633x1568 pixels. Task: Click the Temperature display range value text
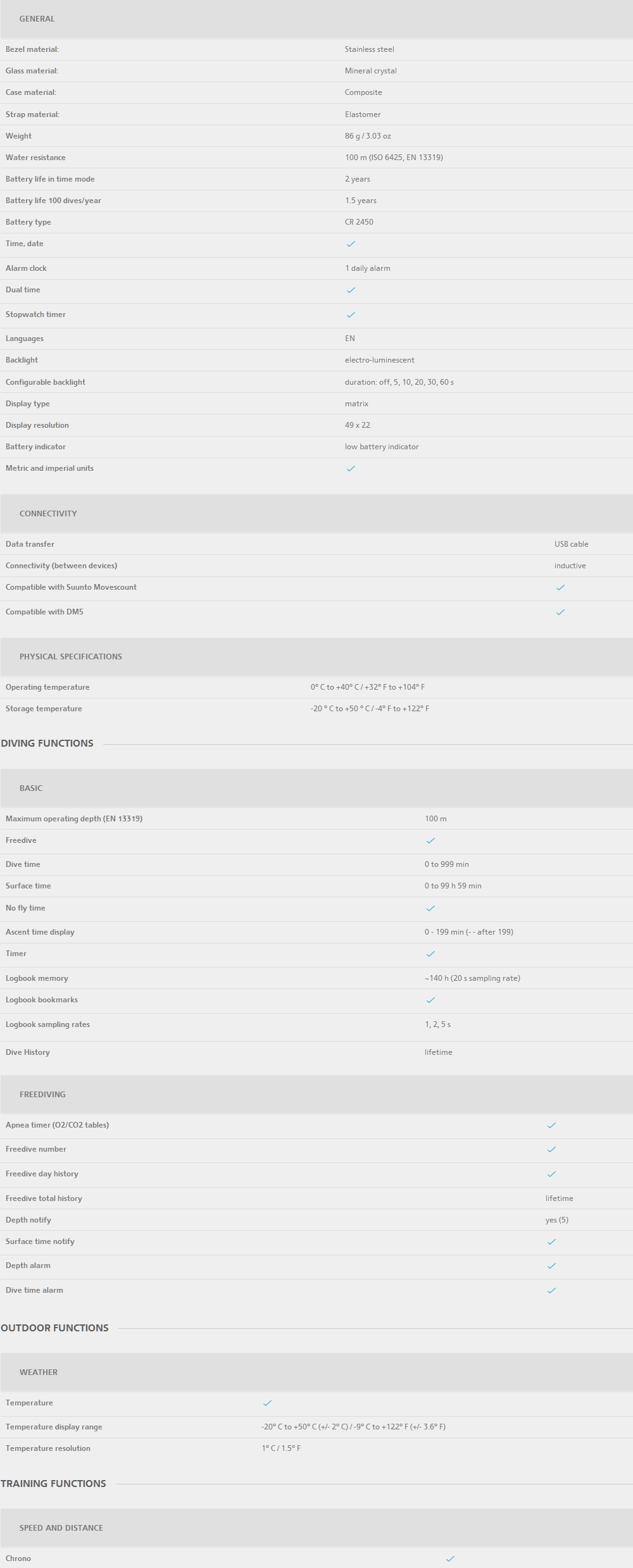[x=353, y=1427]
